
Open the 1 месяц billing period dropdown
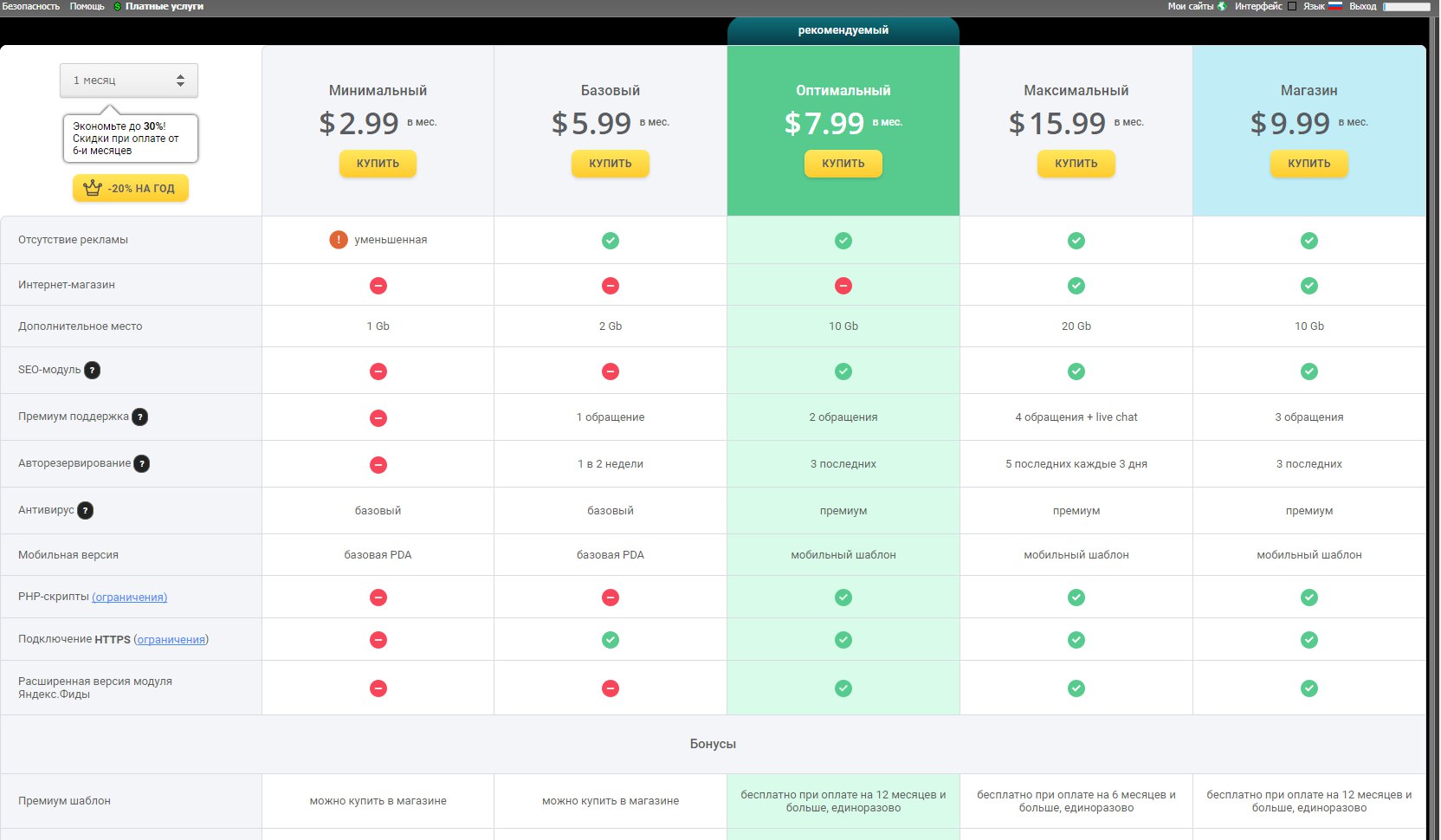pos(129,81)
